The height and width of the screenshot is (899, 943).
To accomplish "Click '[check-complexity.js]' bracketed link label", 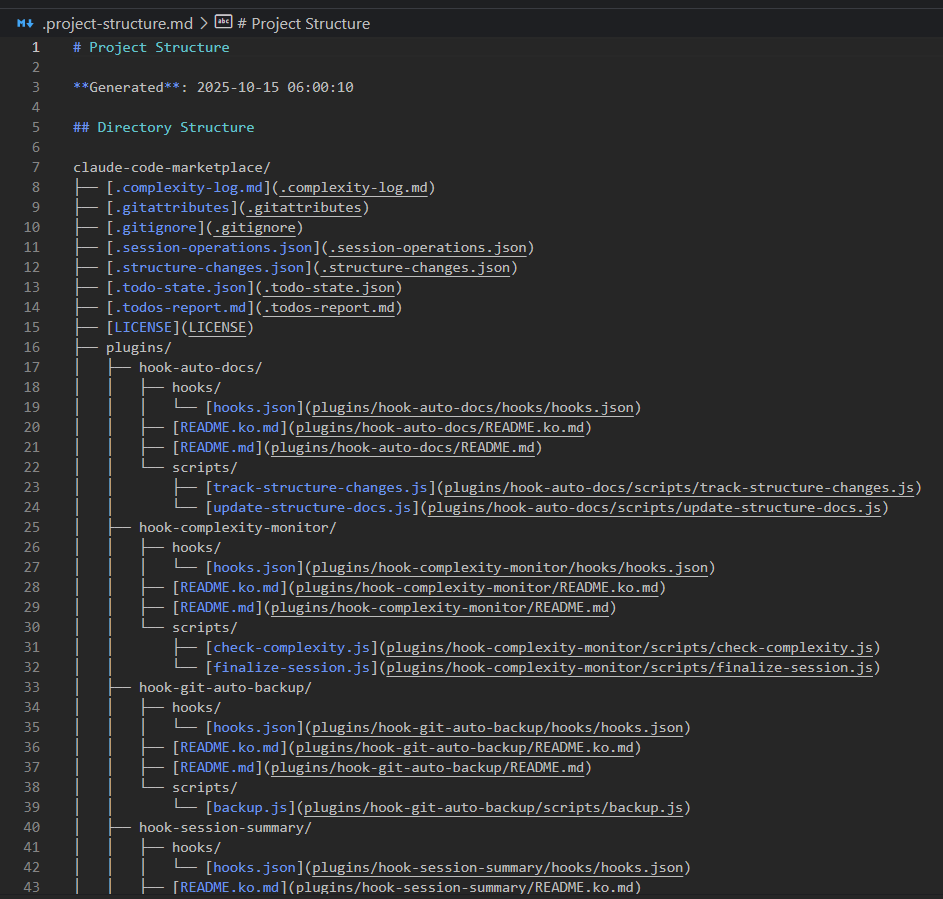I will [x=292, y=647].
